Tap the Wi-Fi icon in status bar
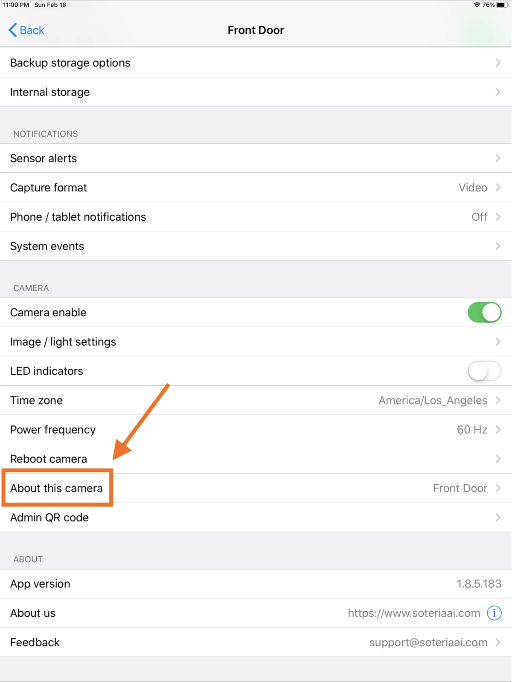Screen dimensions: 512x682 [477, 5]
